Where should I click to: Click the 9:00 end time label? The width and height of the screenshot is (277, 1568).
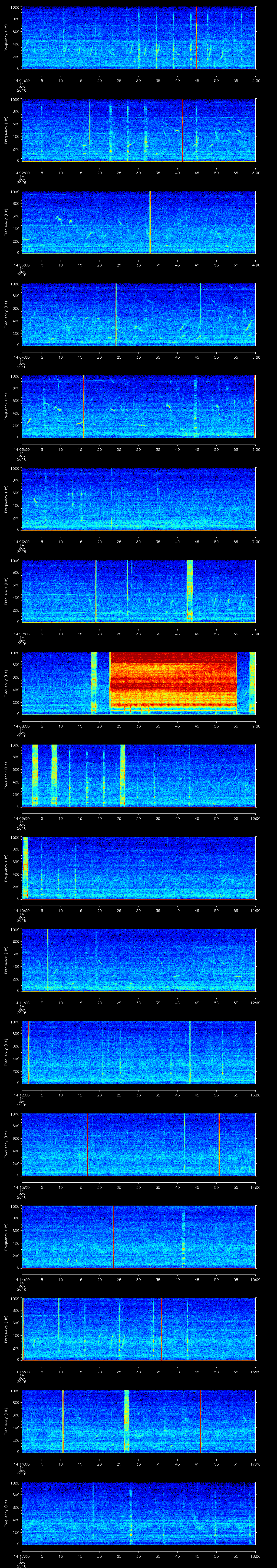[x=256, y=726]
